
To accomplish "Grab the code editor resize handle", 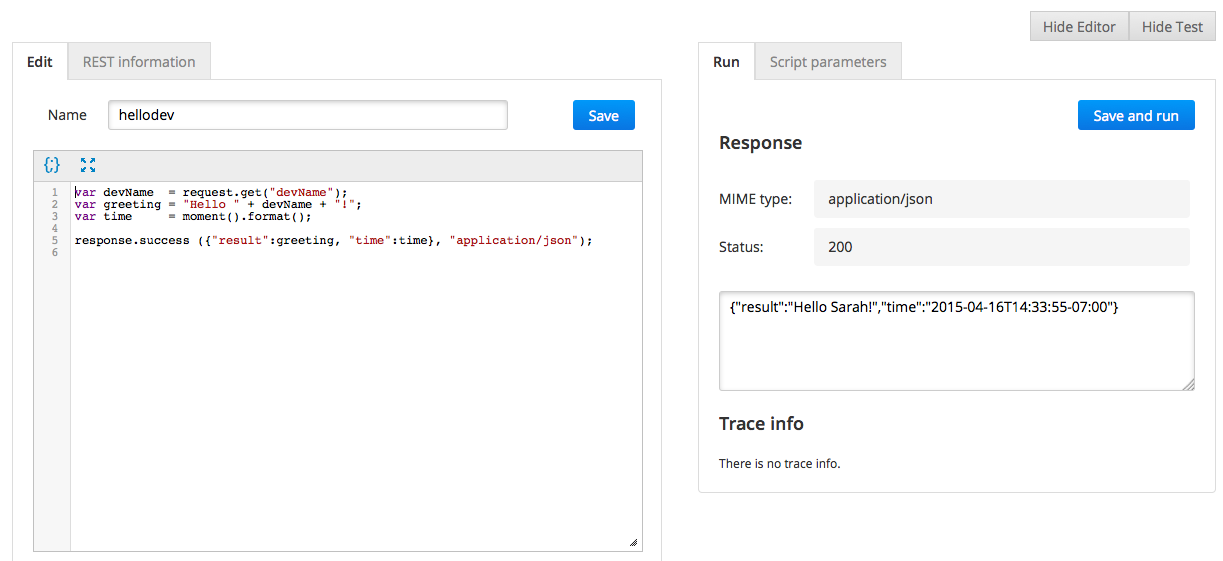I will 633,542.
